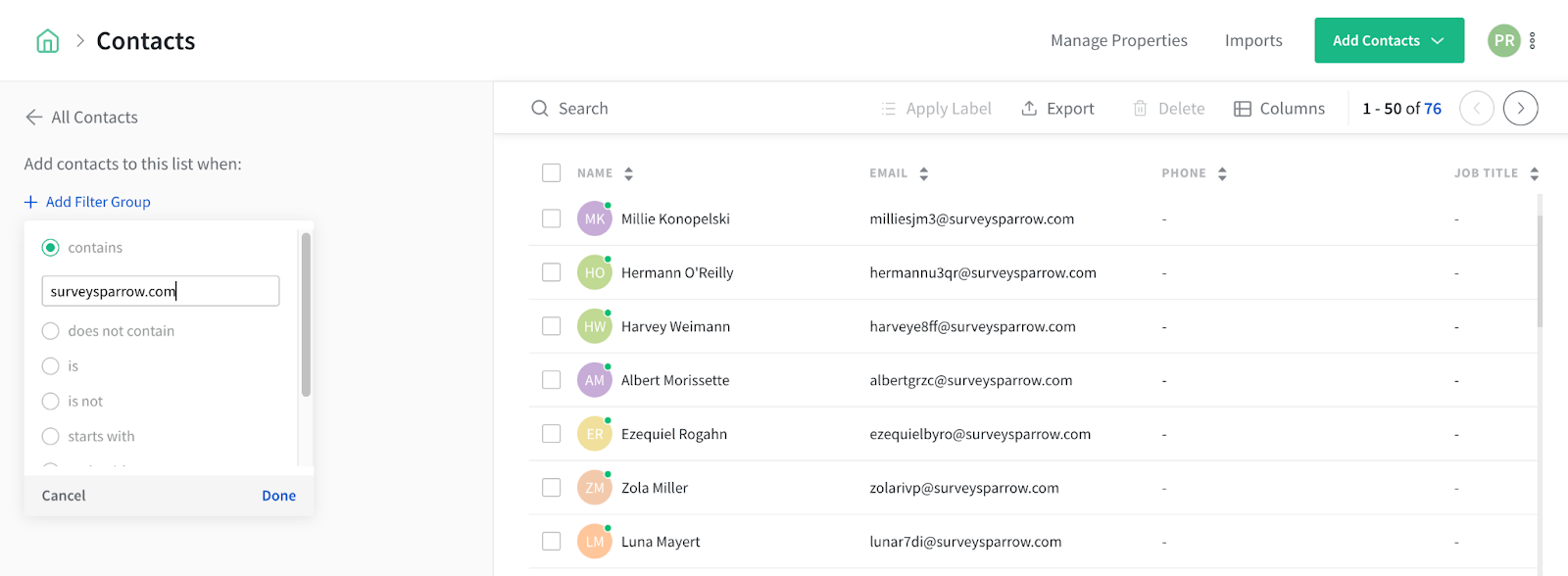
Task: Select the checkbox for Ezequiel Rogahn
Action: (x=552, y=434)
